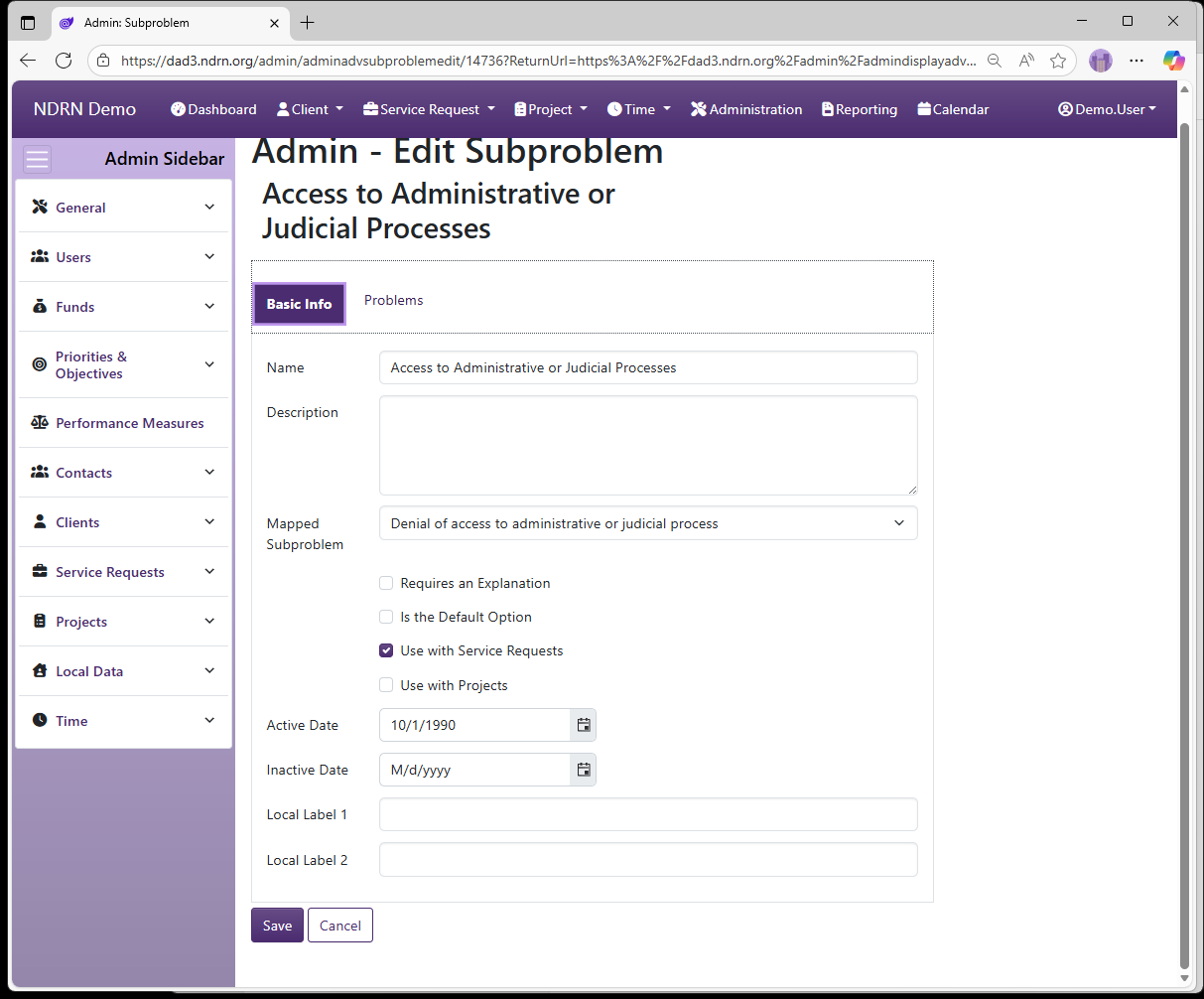Open the tab actions menu icon
The width and height of the screenshot is (1204, 999).
(x=28, y=22)
